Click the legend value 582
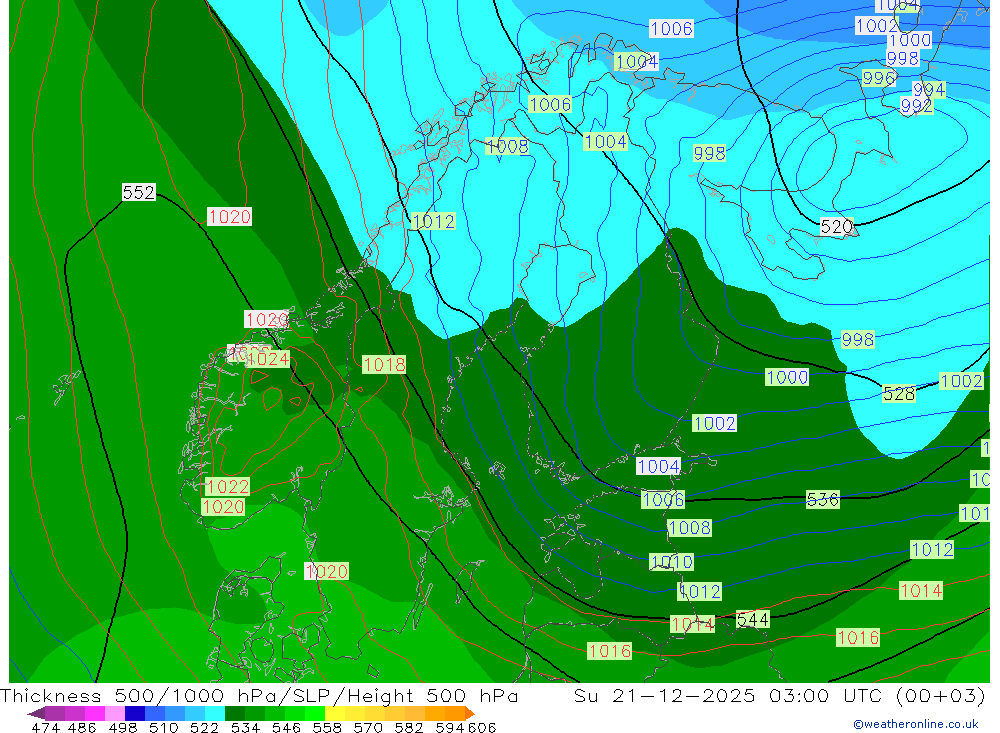Screen dimensions: 1000x733 pos(409,727)
